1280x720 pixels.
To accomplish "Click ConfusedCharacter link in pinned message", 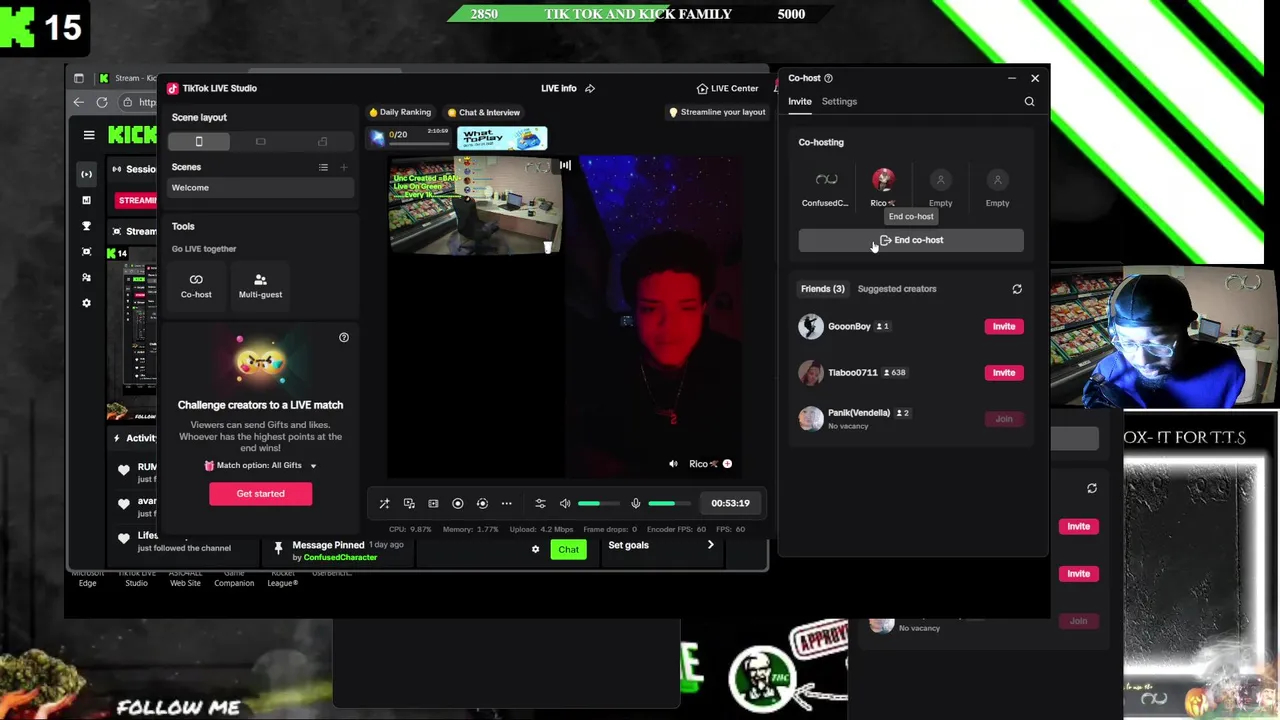I will pos(340,557).
